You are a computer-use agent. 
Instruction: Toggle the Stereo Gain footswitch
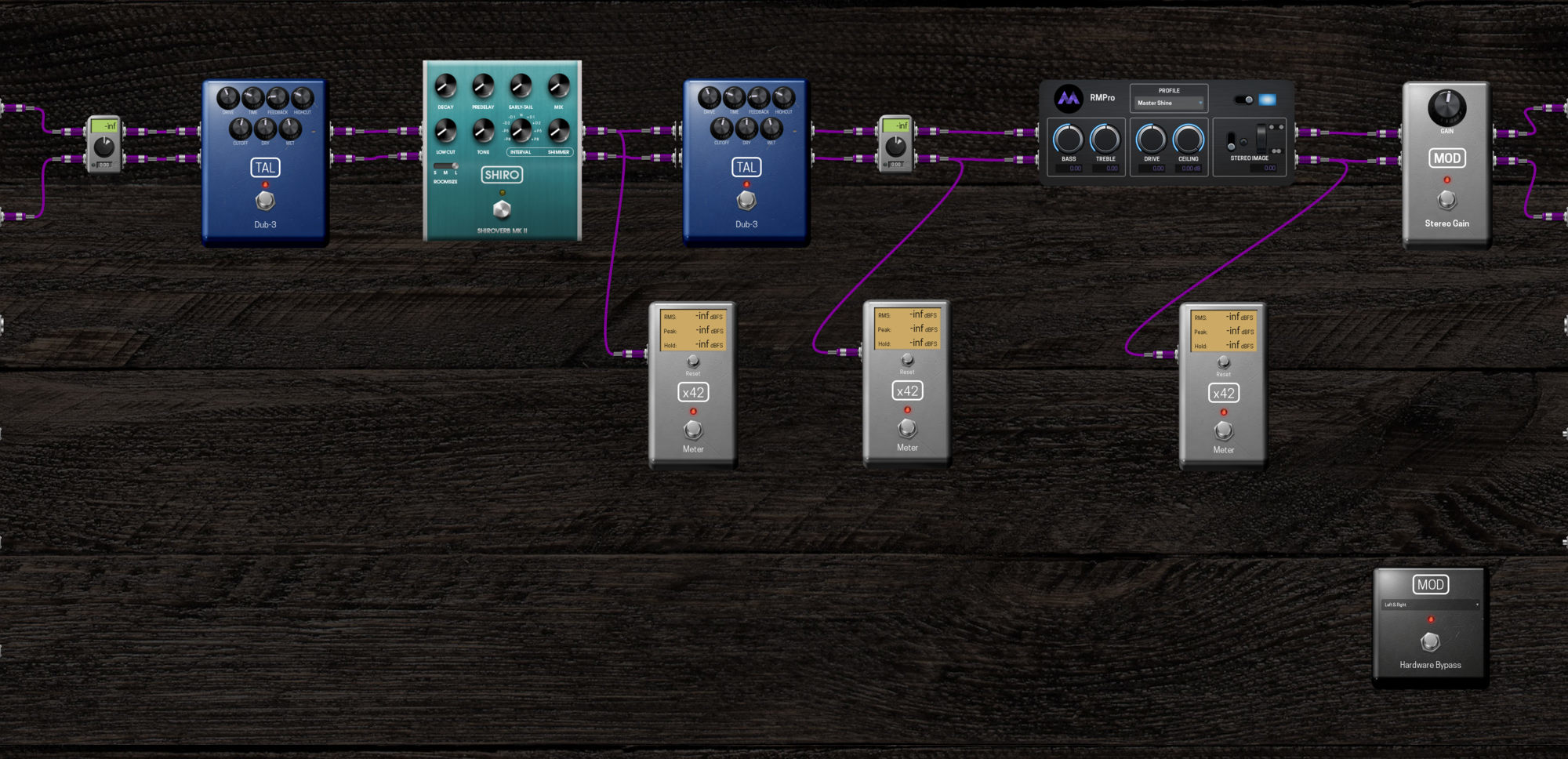(x=1446, y=201)
